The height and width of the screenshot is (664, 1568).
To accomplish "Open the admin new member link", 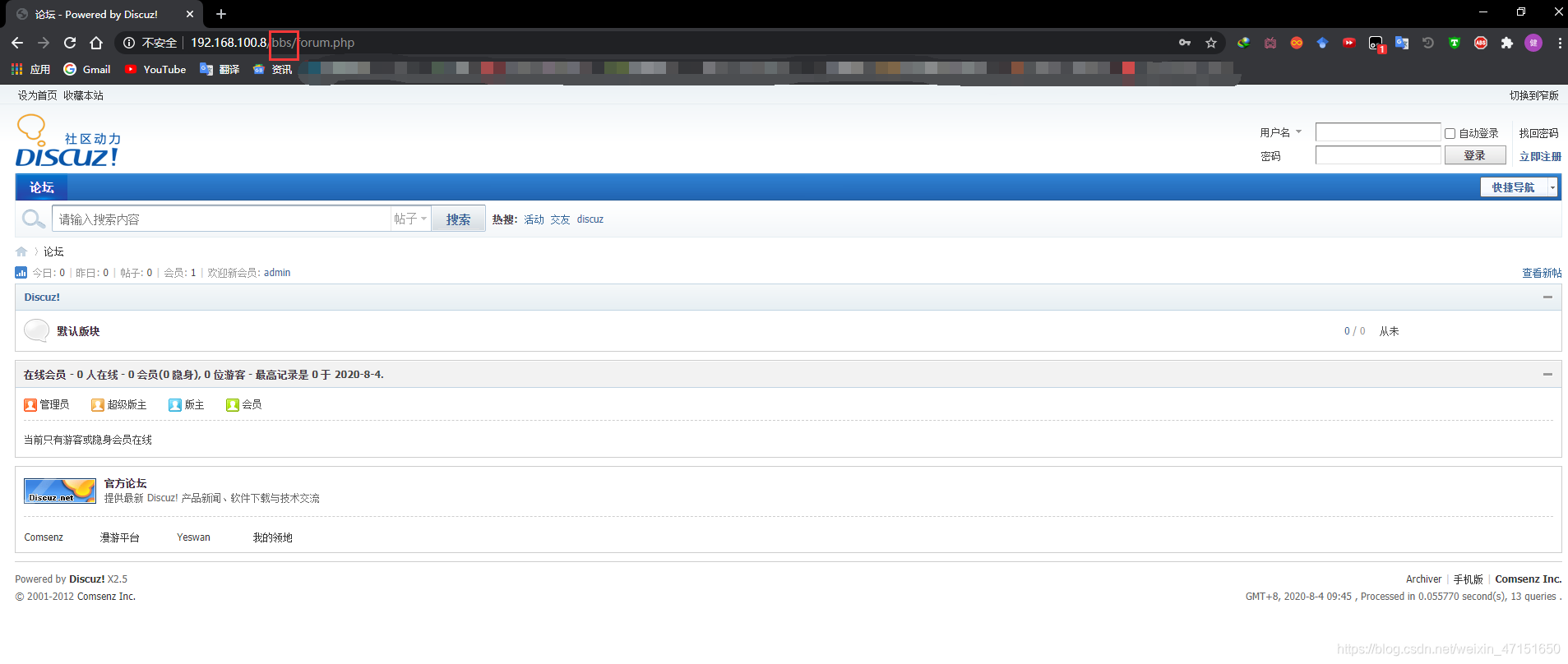I will 277,273.
